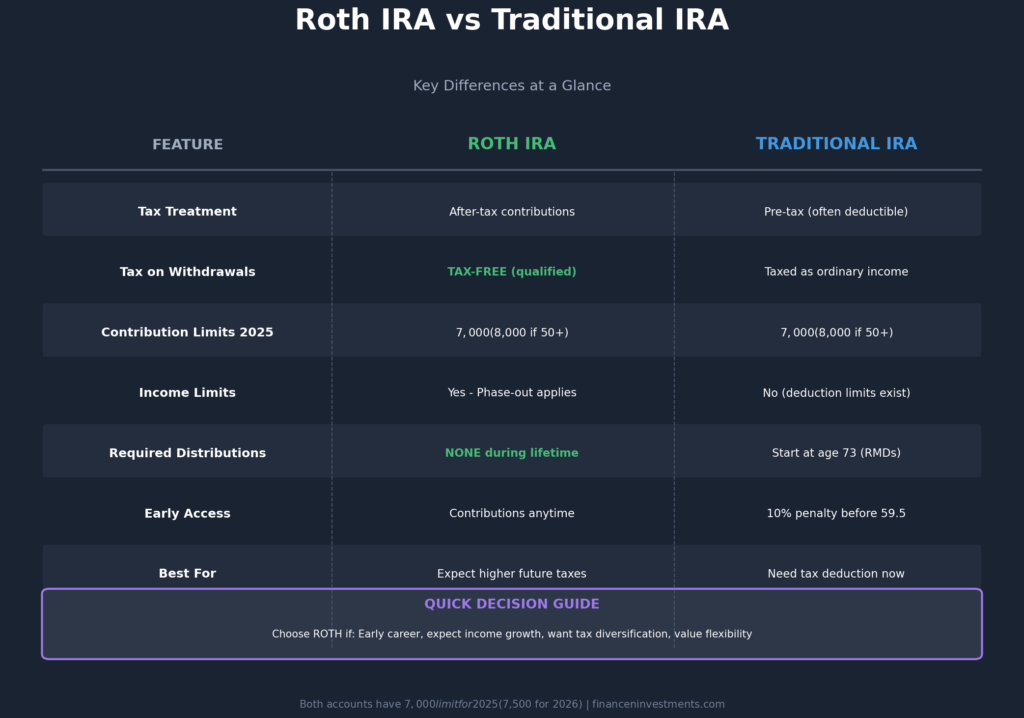Select Yes - Phase-out applies cell
1024x718 pixels.
click(x=512, y=392)
